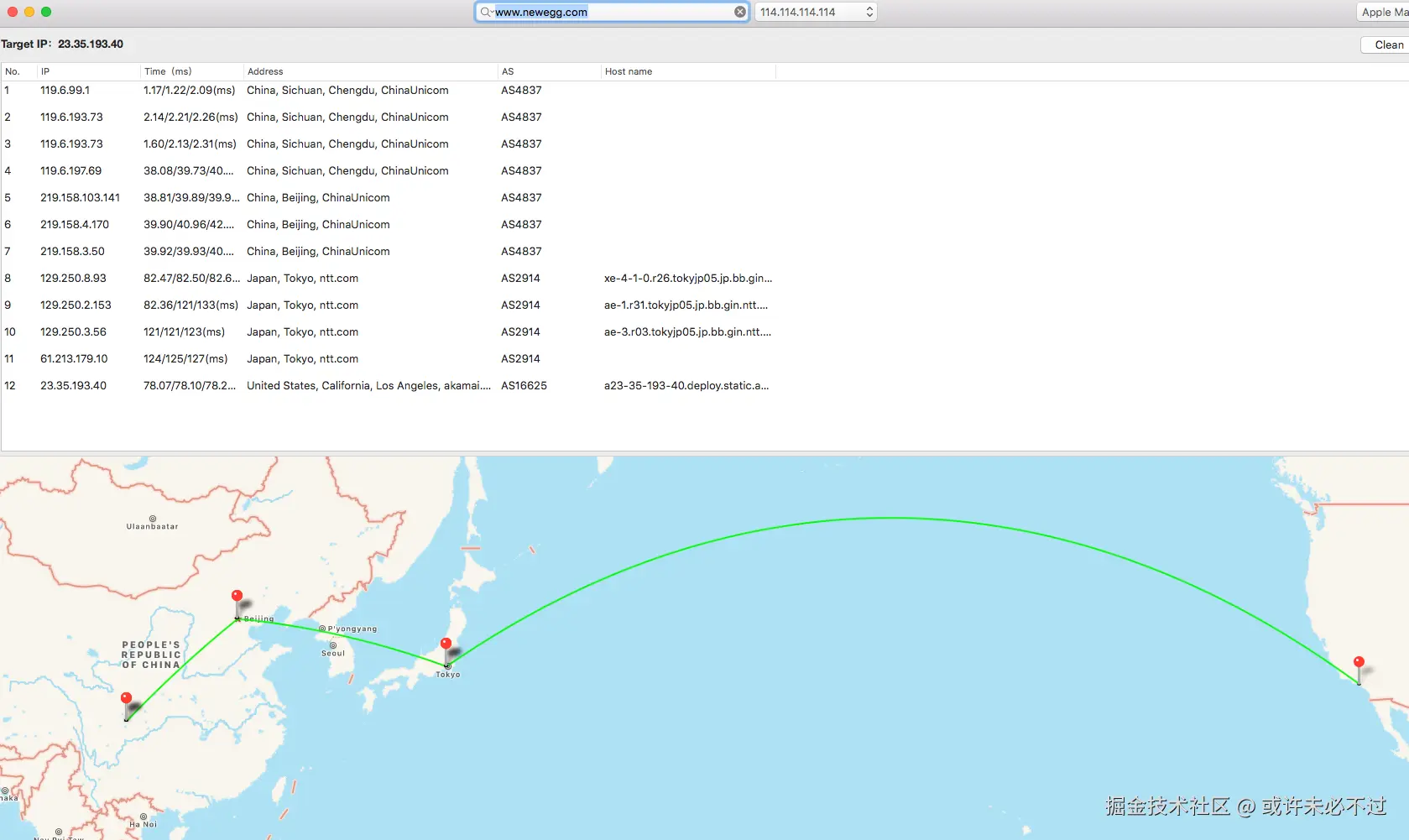Click the Los Angeles akamai address cell
Image resolution: width=1409 pixels, height=840 pixels.
click(368, 385)
